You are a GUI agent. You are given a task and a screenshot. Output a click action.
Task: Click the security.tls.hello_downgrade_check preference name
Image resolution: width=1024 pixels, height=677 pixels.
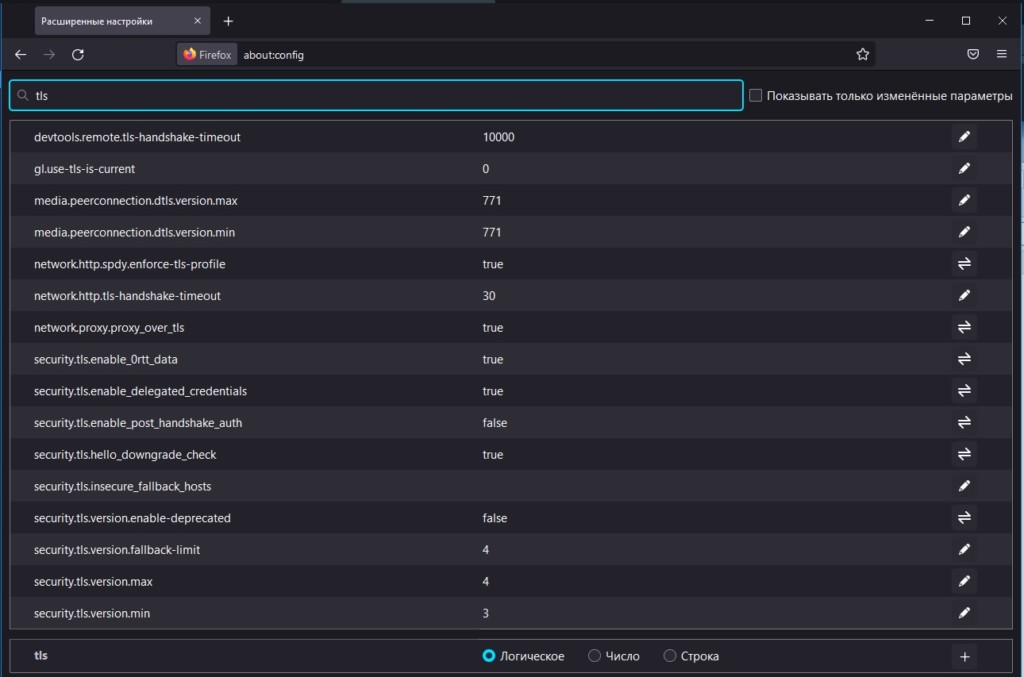125,454
